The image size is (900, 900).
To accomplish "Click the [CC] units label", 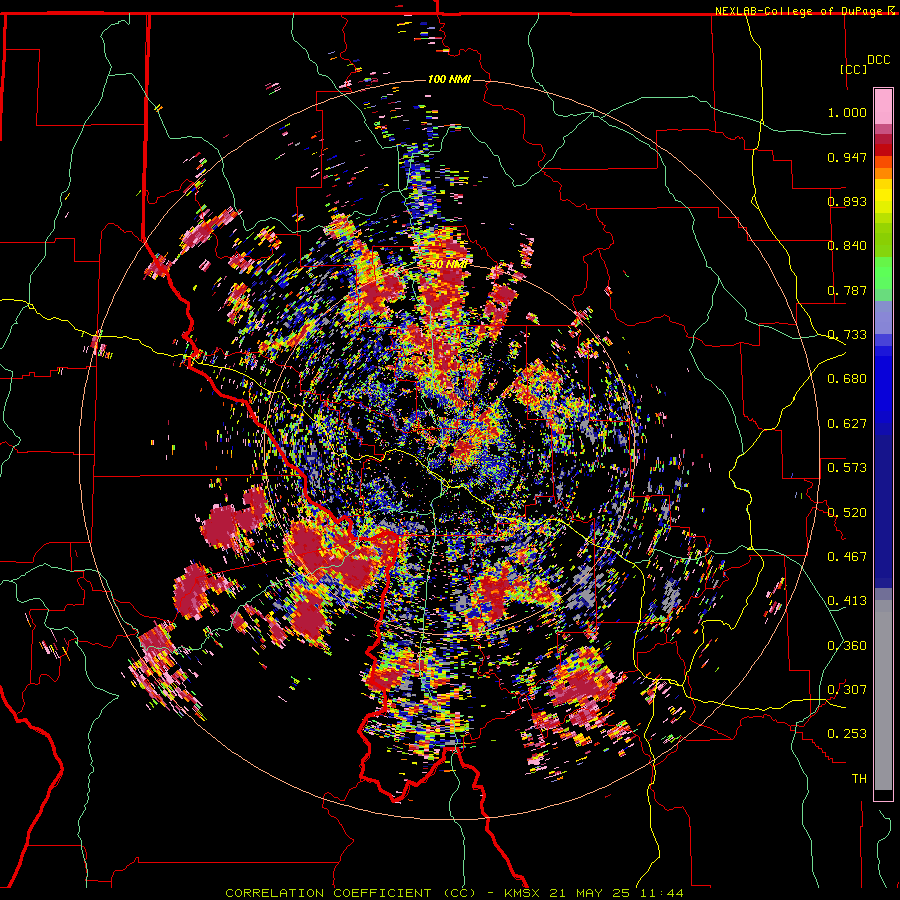I will (853, 69).
